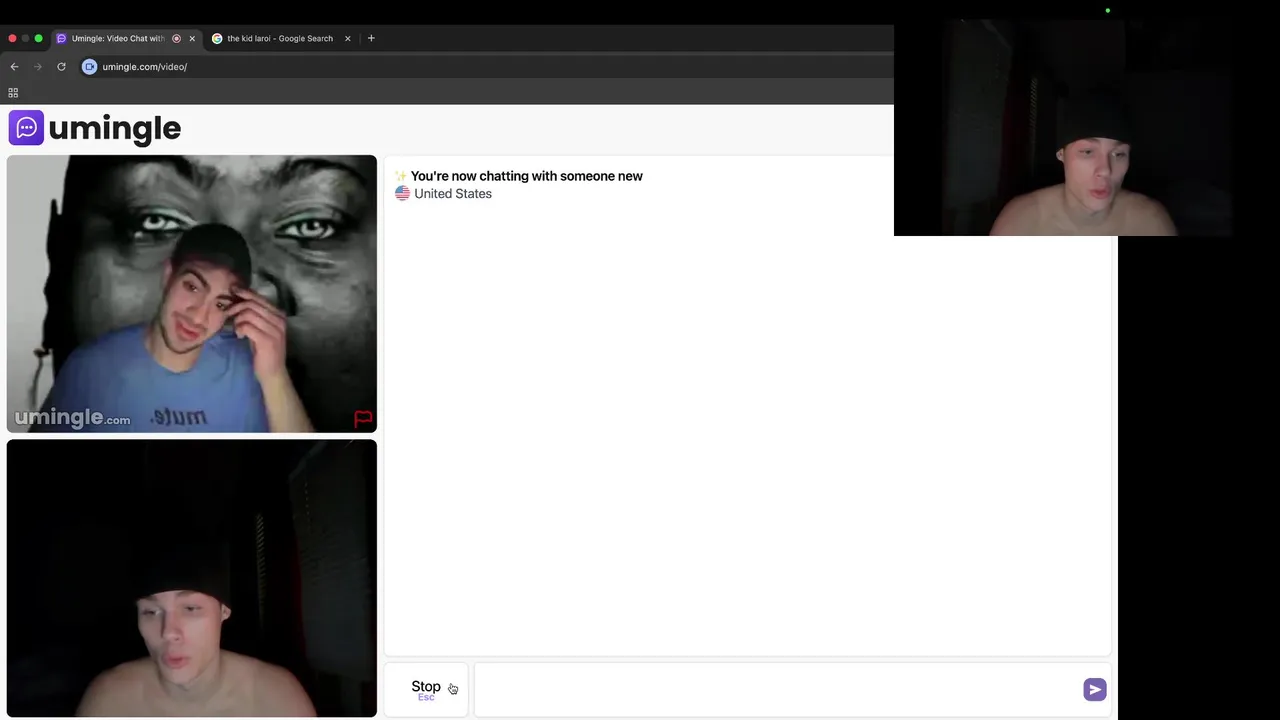Switch to the kid laroi Google tab

280,38
